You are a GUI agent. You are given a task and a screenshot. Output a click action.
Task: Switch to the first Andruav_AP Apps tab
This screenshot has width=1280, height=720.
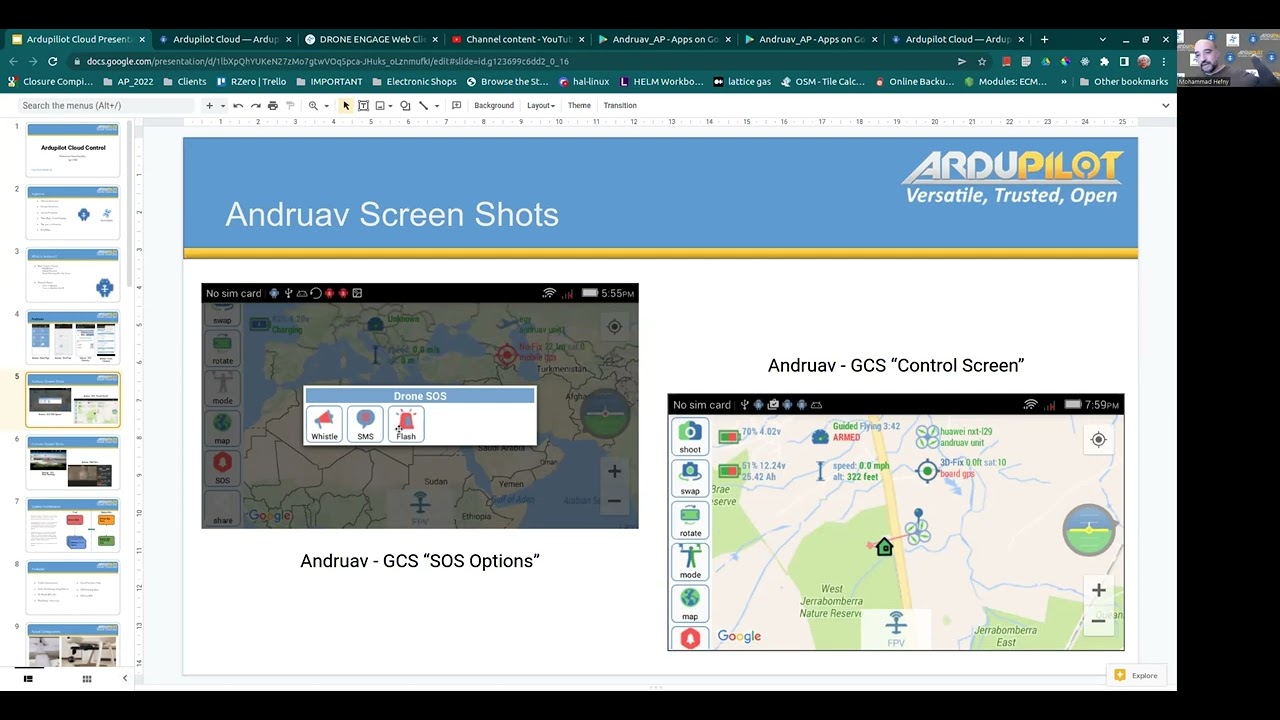pyautogui.click(x=665, y=39)
